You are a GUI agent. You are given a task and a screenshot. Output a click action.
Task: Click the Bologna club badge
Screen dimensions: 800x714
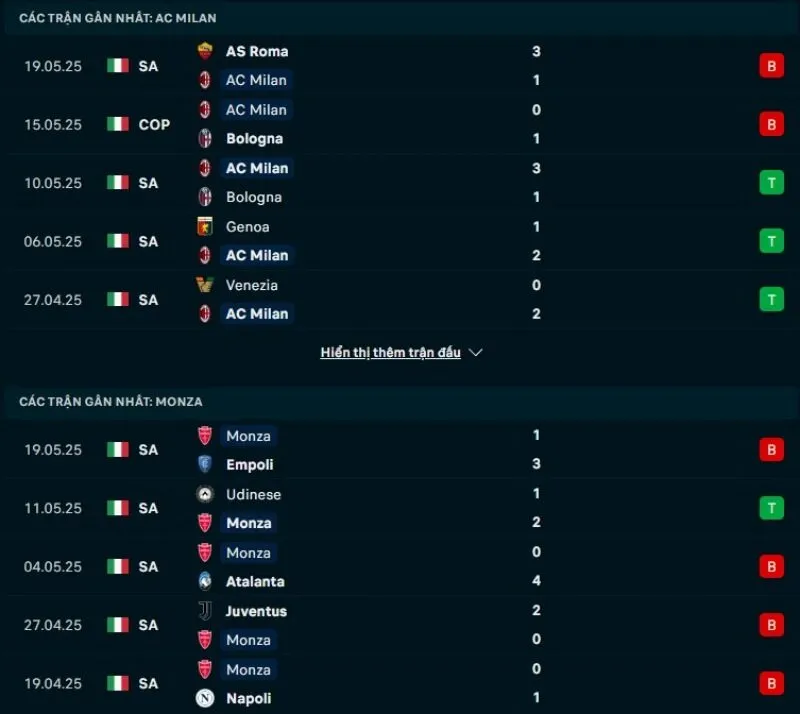[x=206, y=139]
